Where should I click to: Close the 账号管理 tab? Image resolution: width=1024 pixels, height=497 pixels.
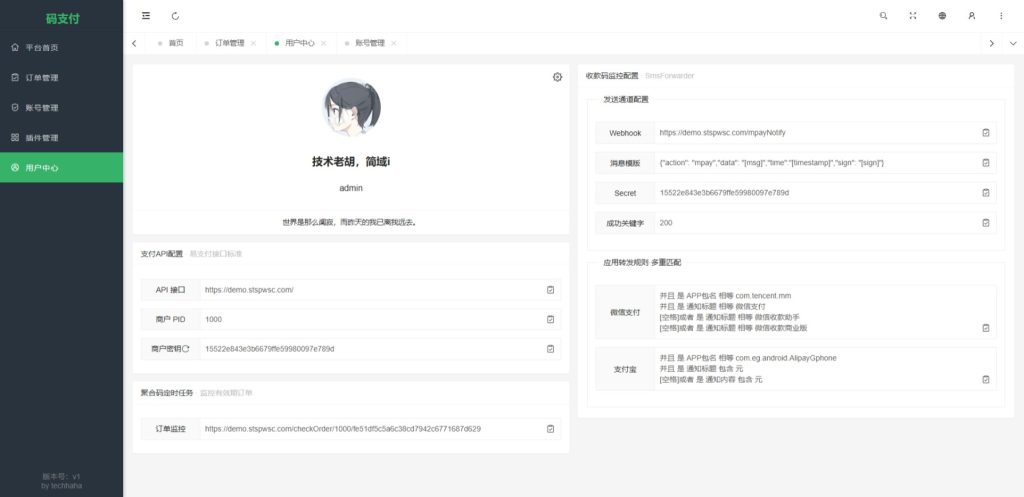click(393, 43)
